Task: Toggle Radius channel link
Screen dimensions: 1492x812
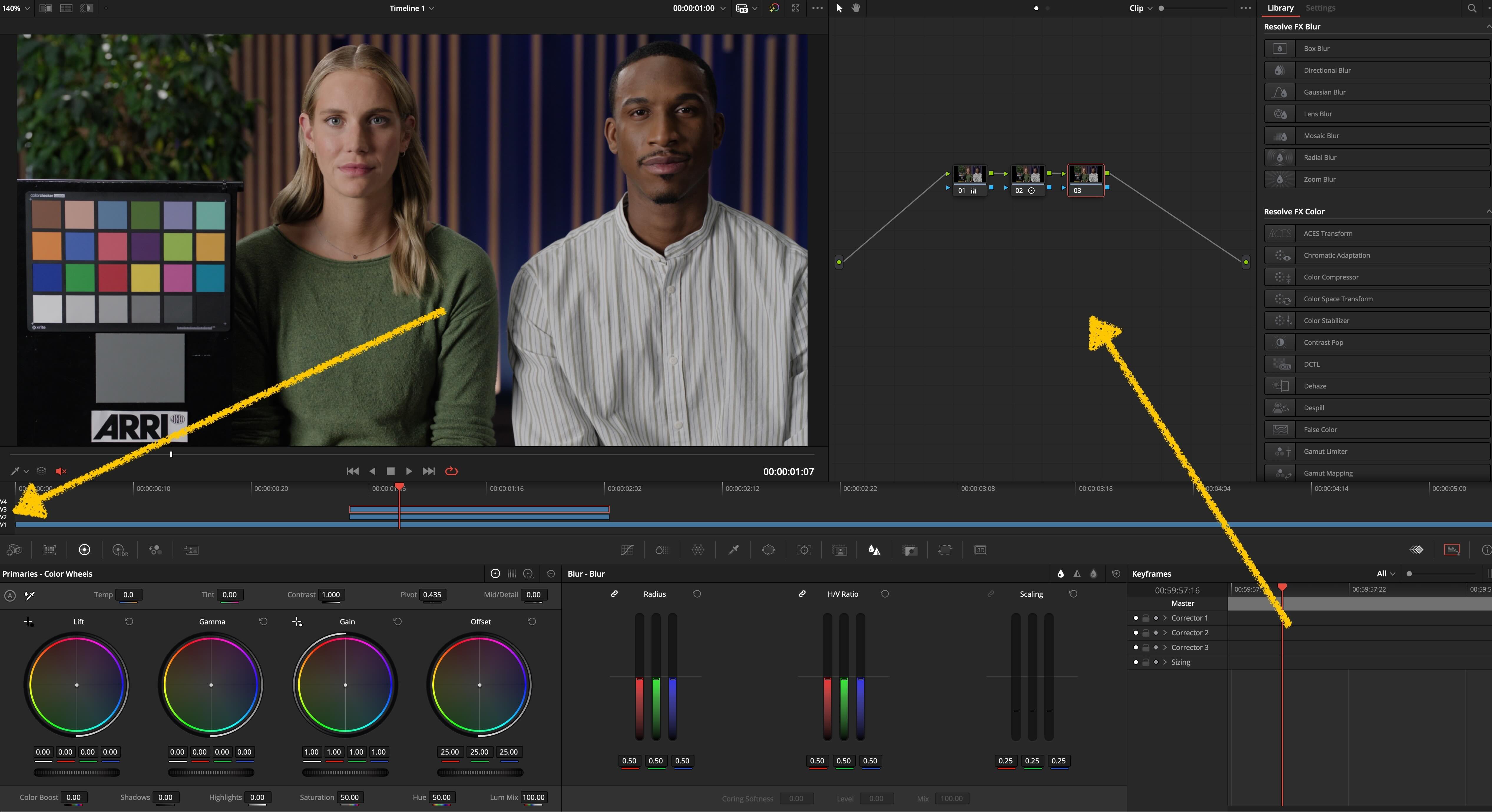Action: pos(614,594)
